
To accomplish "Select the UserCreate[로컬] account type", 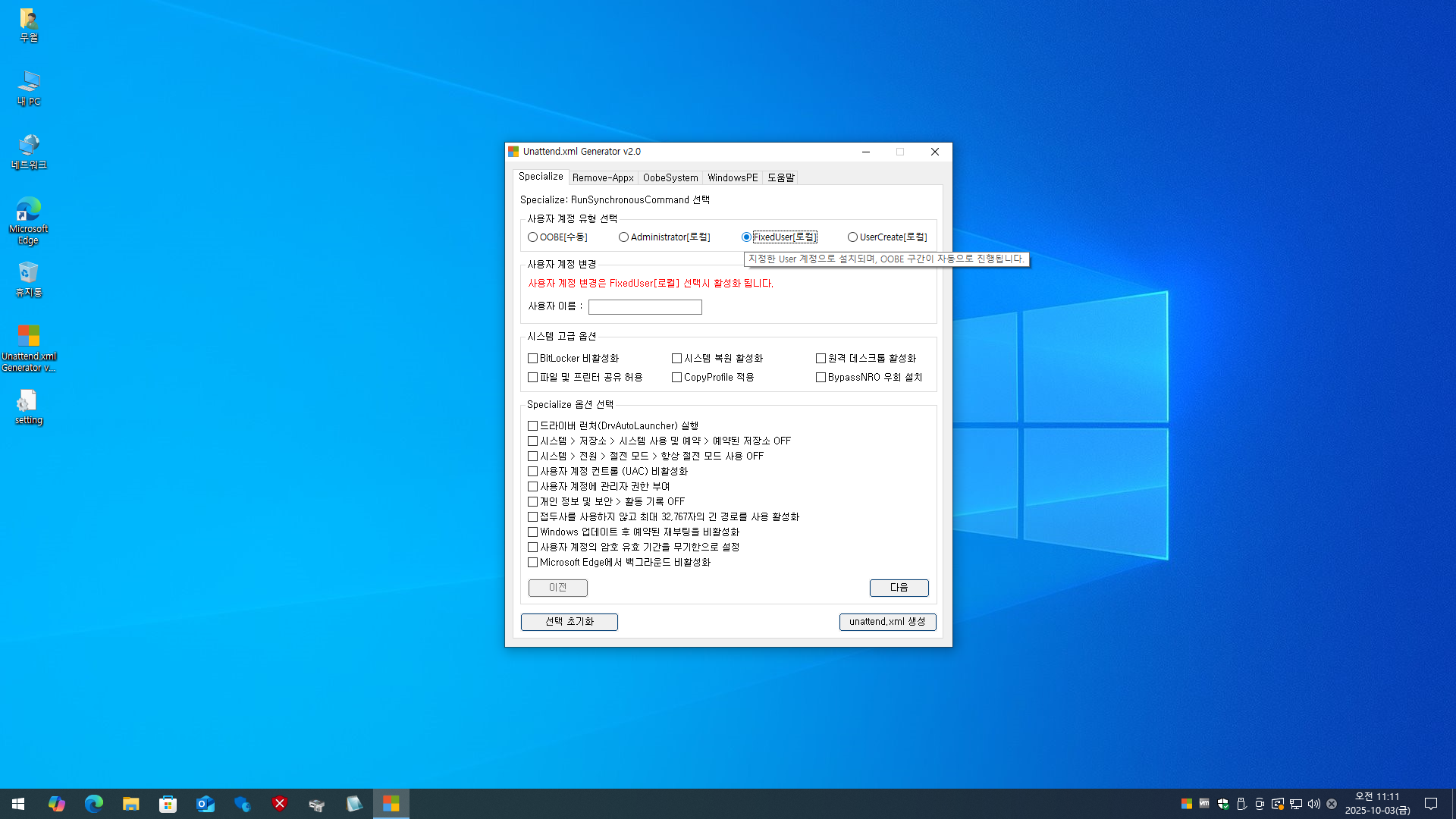I will point(852,237).
